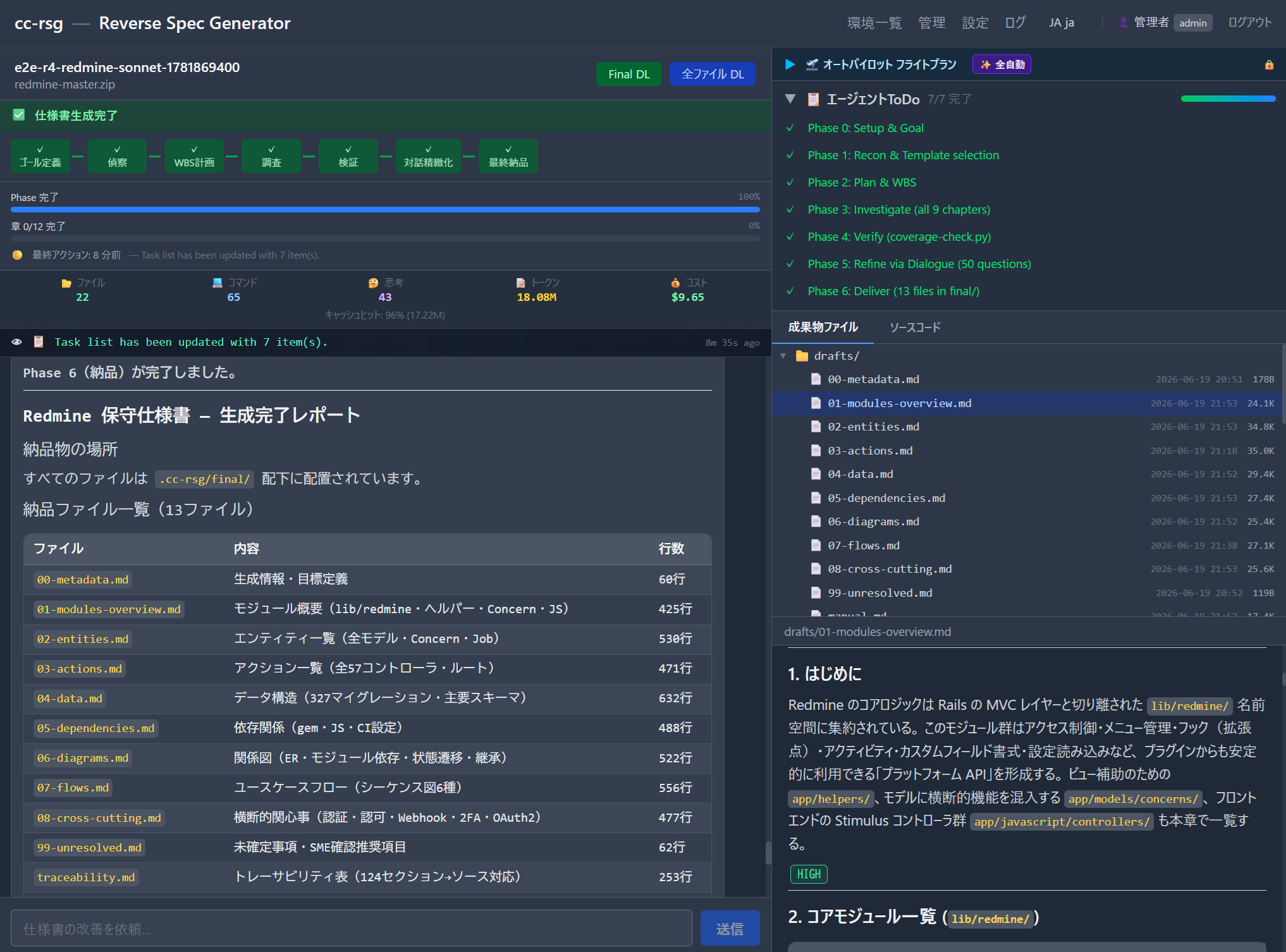Click the user avatar icon beside 管理者
This screenshot has height=952, width=1286.
pyautogui.click(x=1123, y=23)
